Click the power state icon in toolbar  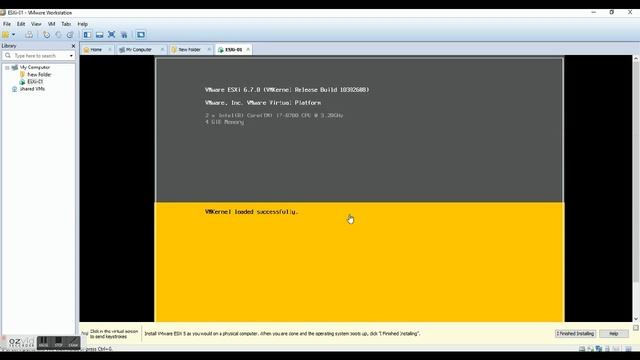point(5,35)
